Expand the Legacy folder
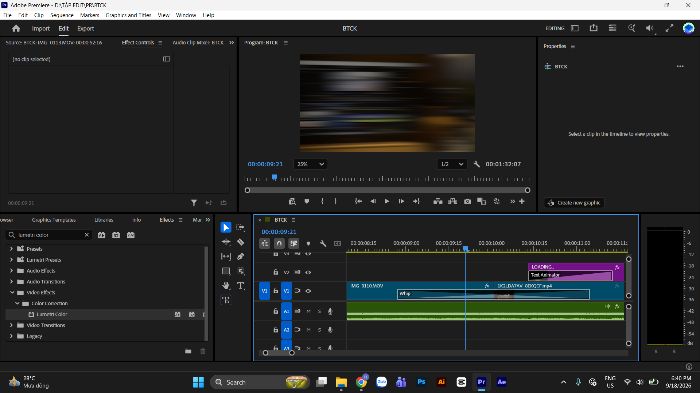The image size is (700, 393). pyautogui.click(x=11, y=336)
